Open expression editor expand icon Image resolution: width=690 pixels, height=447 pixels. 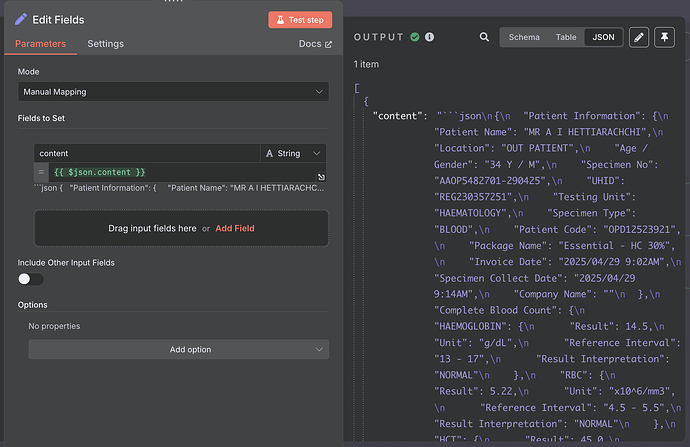(x=321, y=177)
